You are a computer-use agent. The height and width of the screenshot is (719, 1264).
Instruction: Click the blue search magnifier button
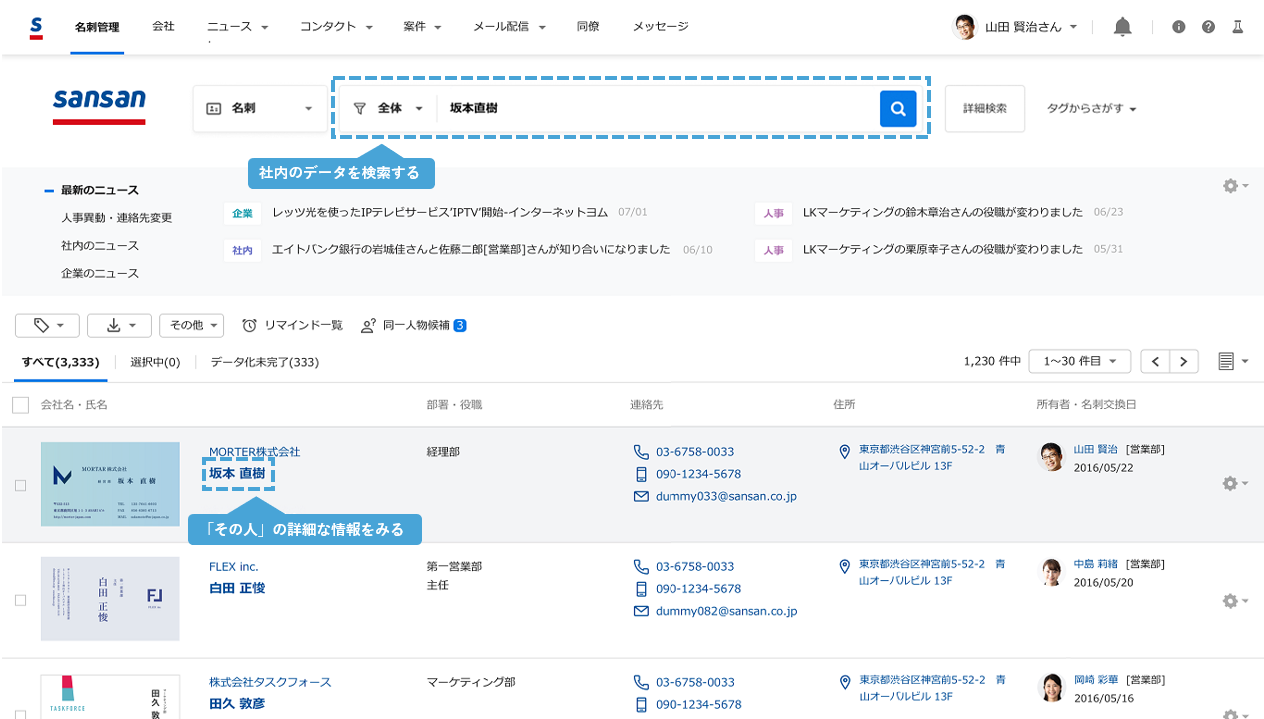tap(898, 108)
